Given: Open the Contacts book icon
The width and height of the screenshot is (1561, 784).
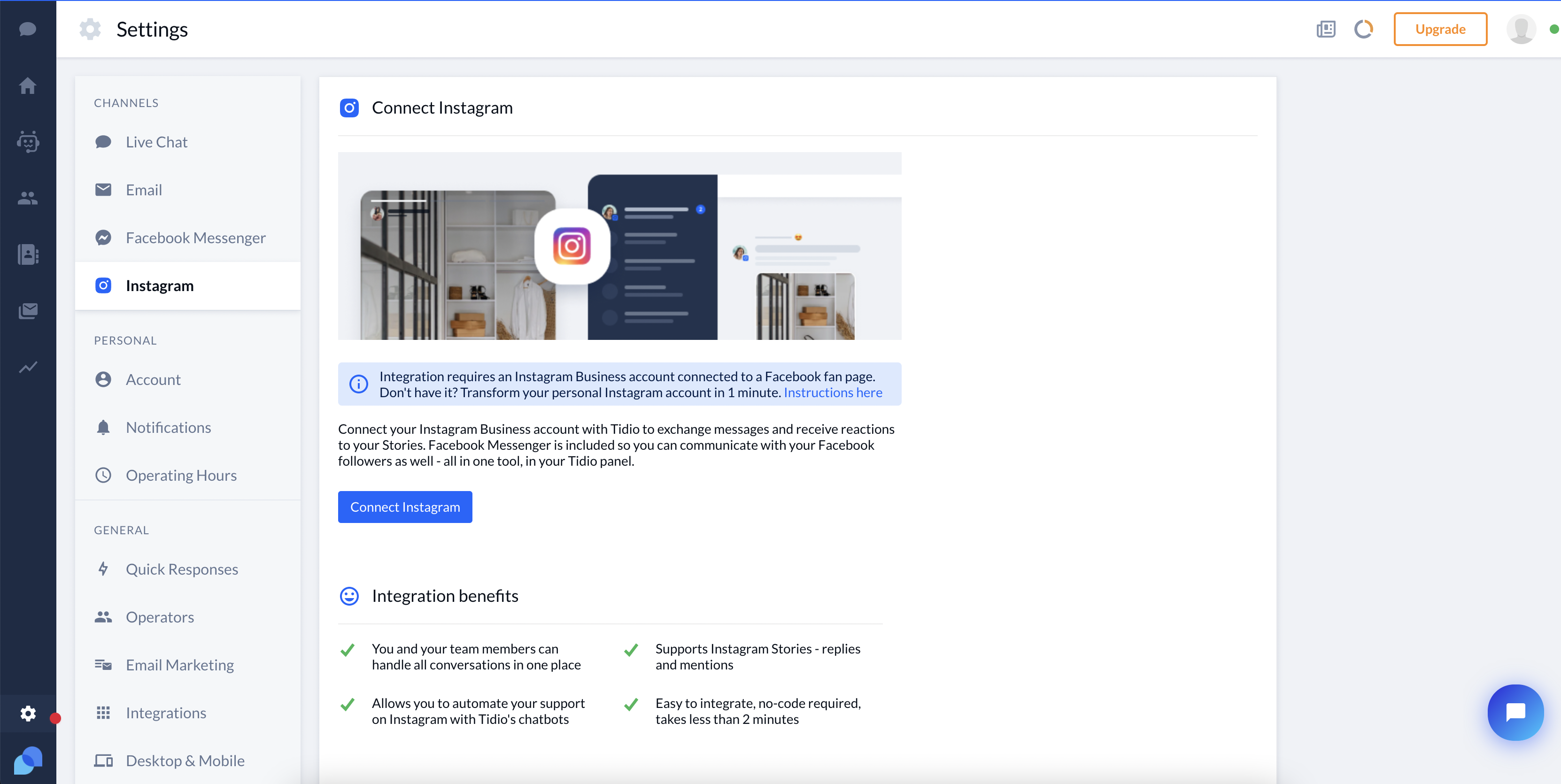Looking at the screenshot, I should [28, 254].
